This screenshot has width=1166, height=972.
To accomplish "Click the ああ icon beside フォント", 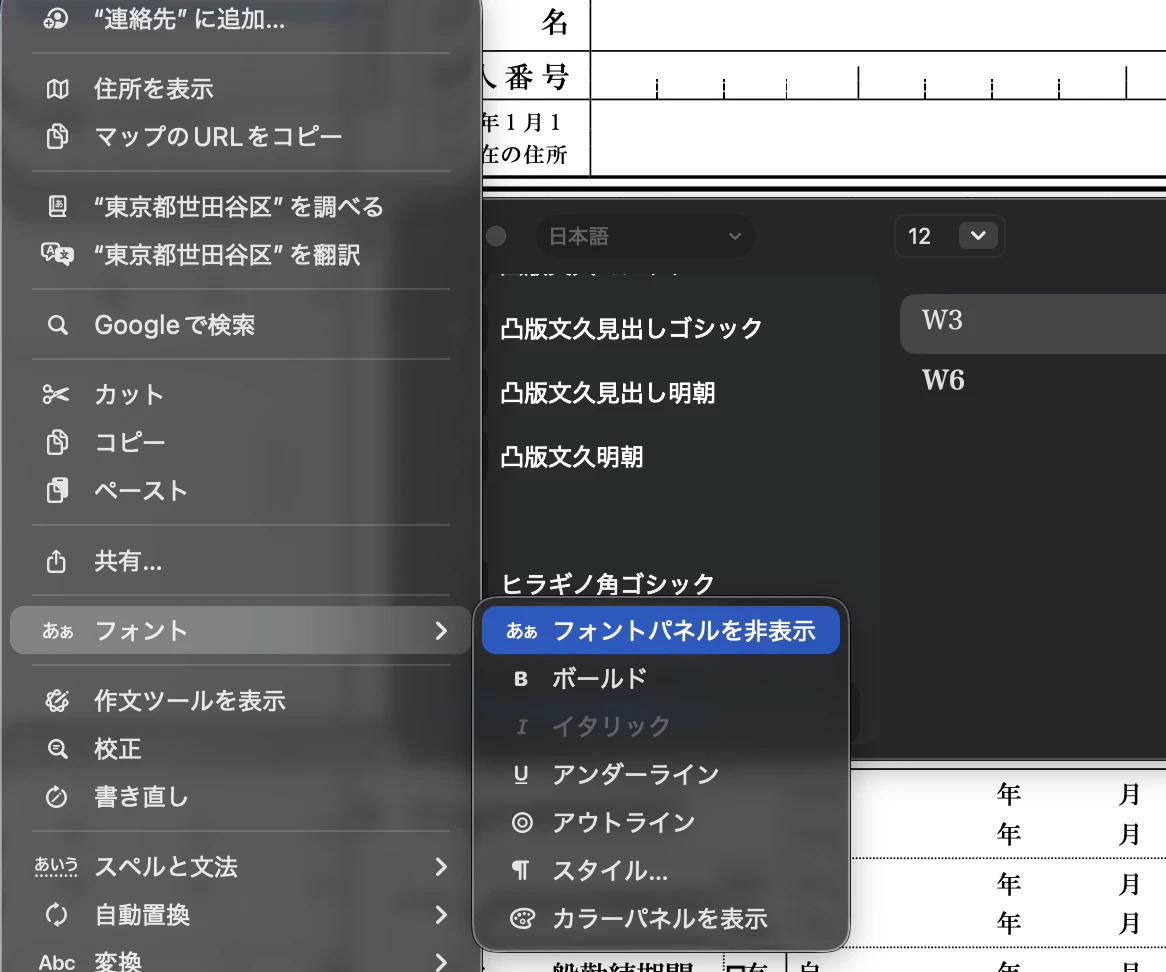I will (x=57, y=631).
